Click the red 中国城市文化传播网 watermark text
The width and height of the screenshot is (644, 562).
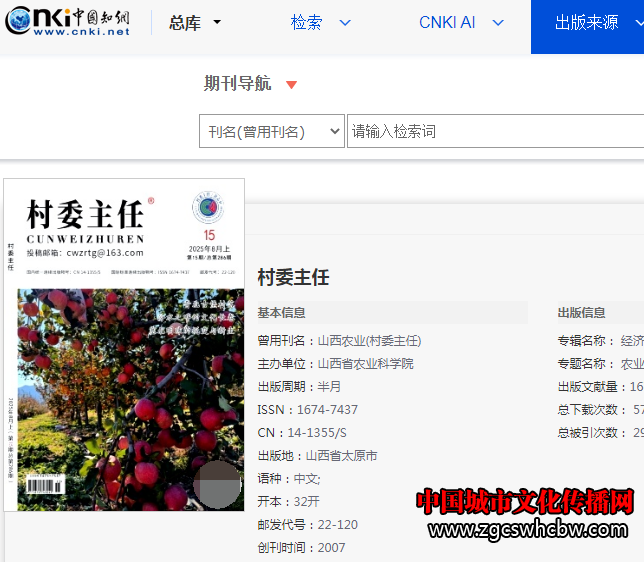point(524,501)
